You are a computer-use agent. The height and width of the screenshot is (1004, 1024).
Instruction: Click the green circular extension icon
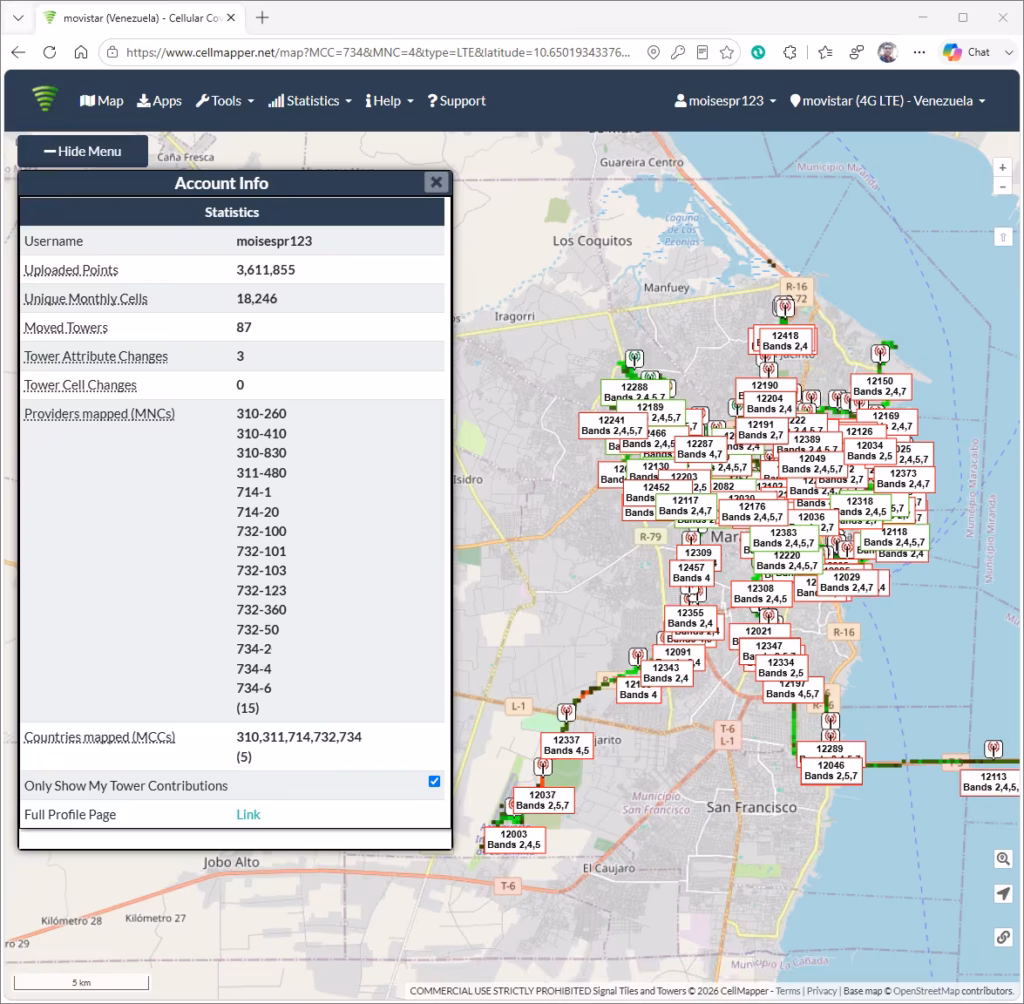758,52
